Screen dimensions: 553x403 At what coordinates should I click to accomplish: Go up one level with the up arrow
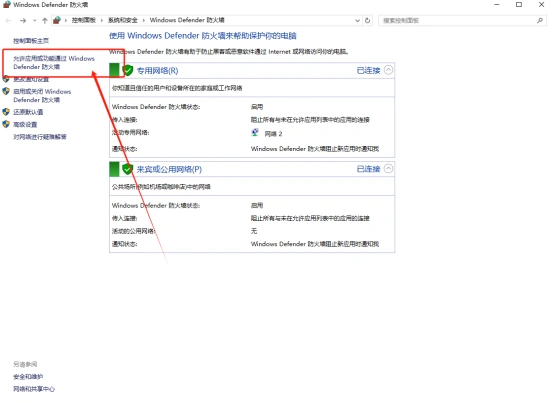pos(45,21)
